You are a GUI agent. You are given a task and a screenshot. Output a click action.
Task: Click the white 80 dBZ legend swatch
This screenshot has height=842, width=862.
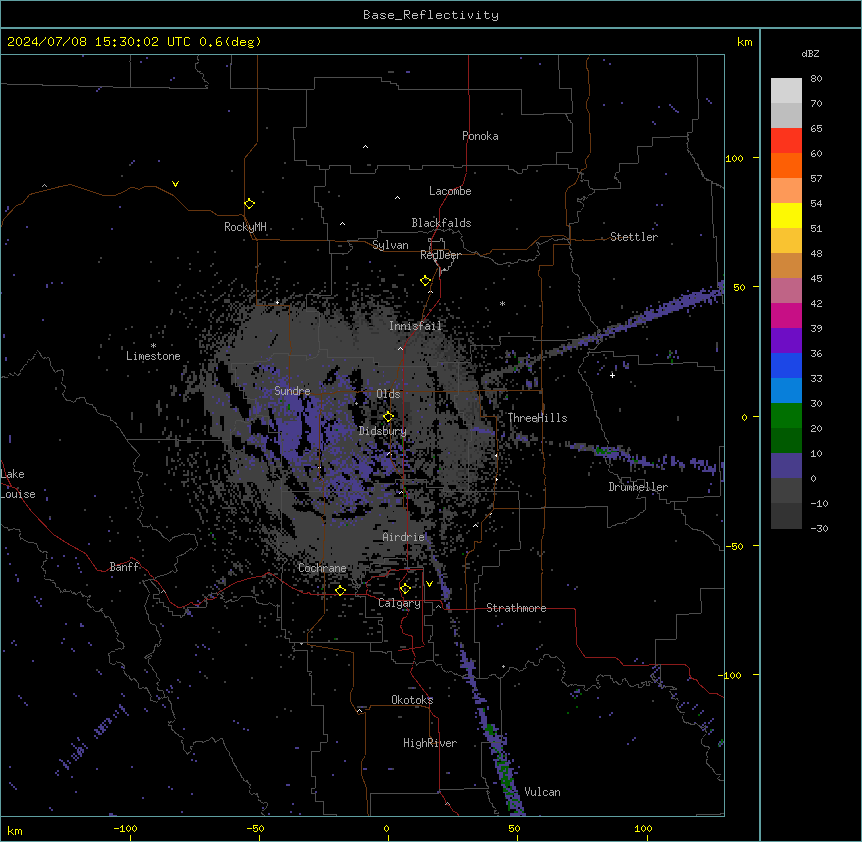786,91
